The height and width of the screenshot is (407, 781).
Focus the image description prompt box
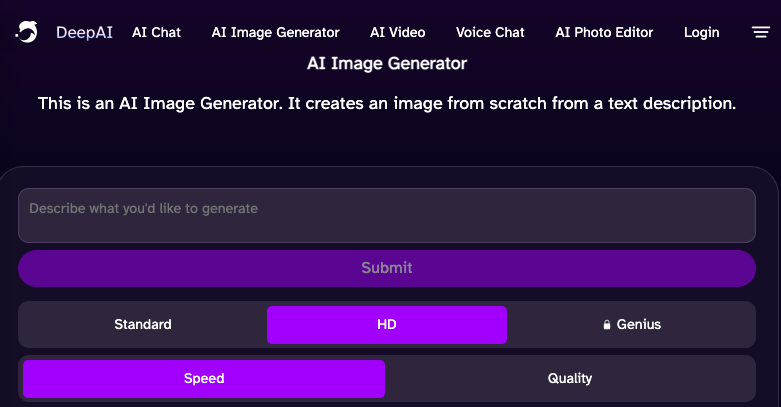pos(387,215)
